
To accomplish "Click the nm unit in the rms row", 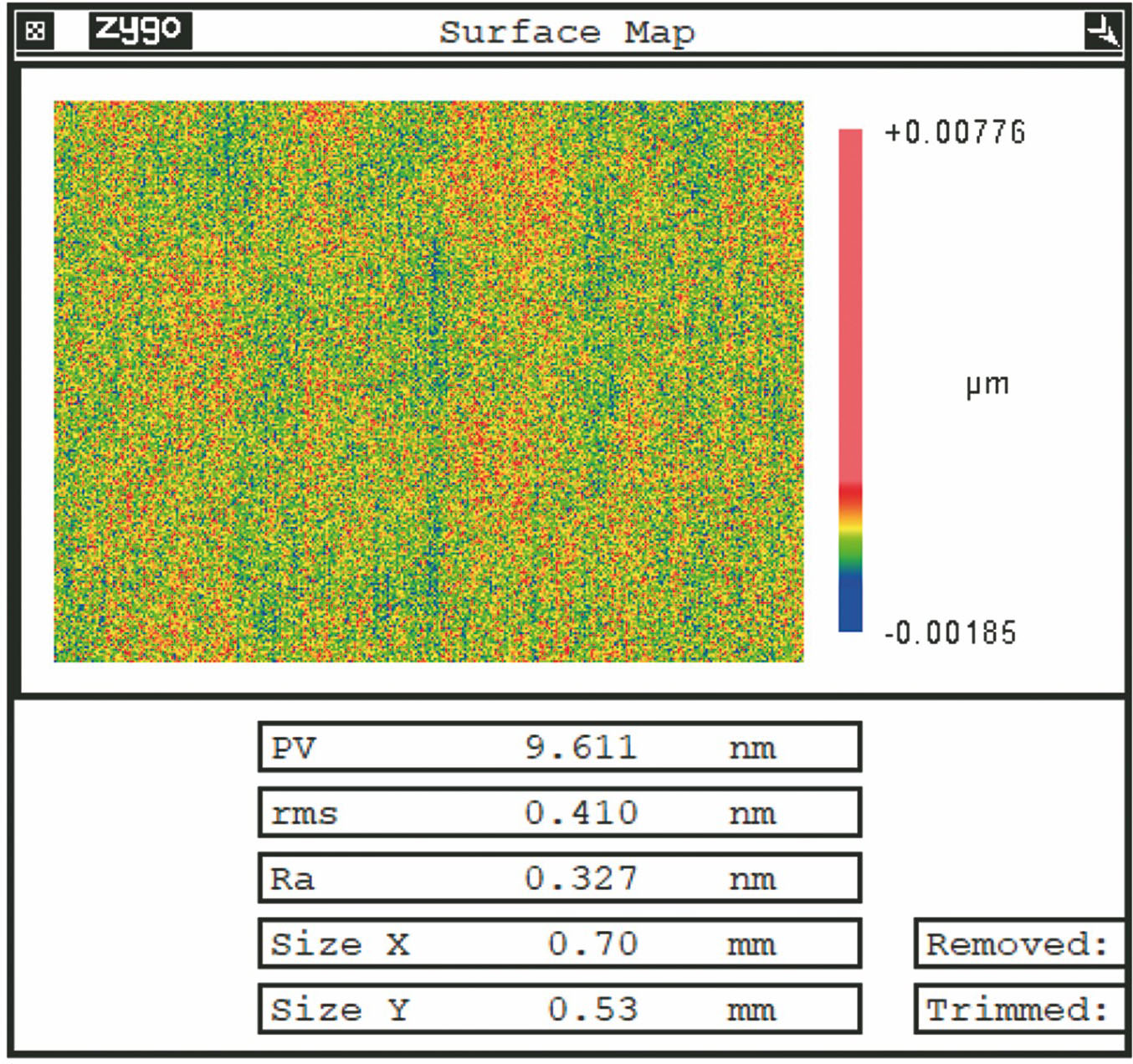I will [x=752, y=814].
